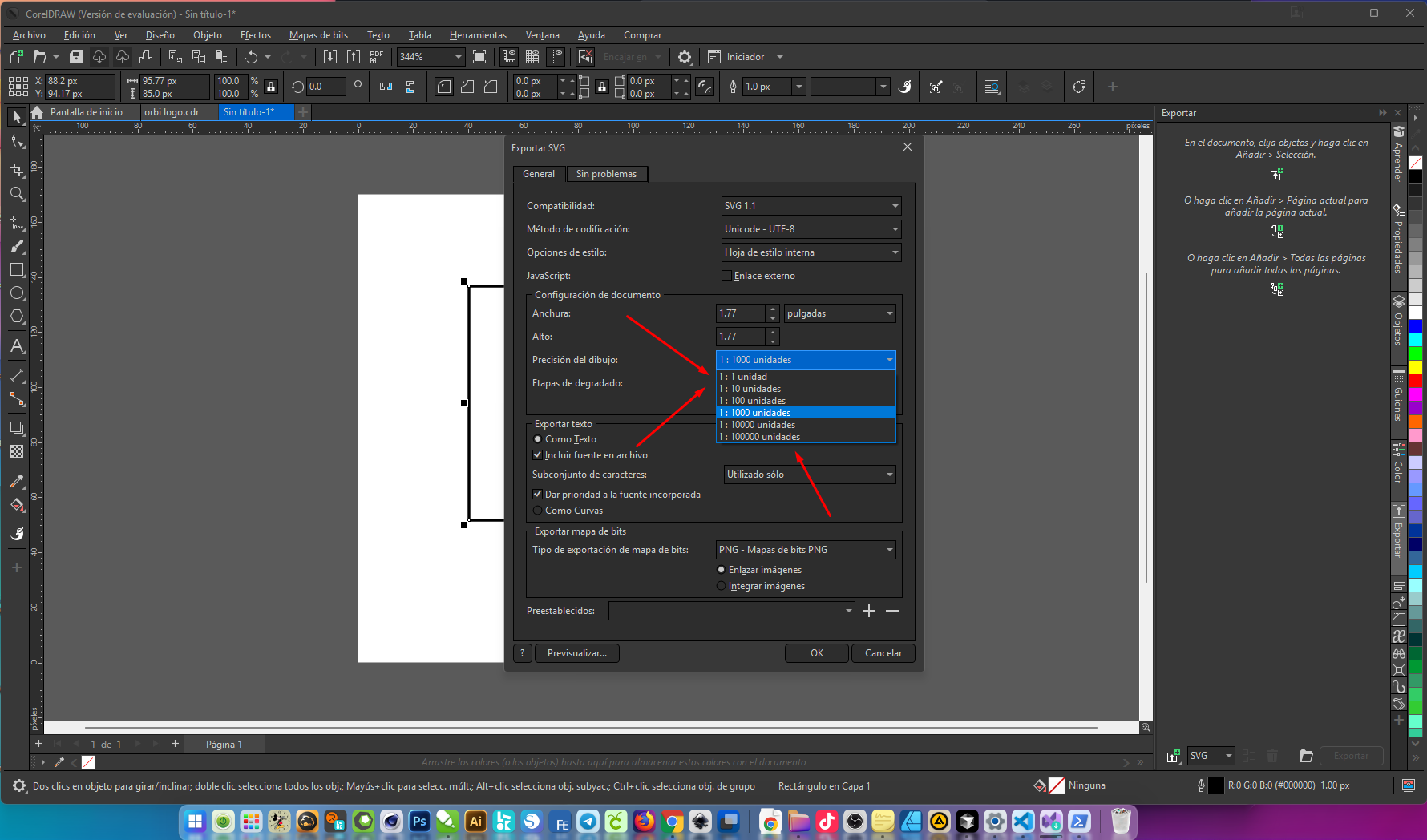
Task: Click the Anchura width input field
Action: pos(741,313)
